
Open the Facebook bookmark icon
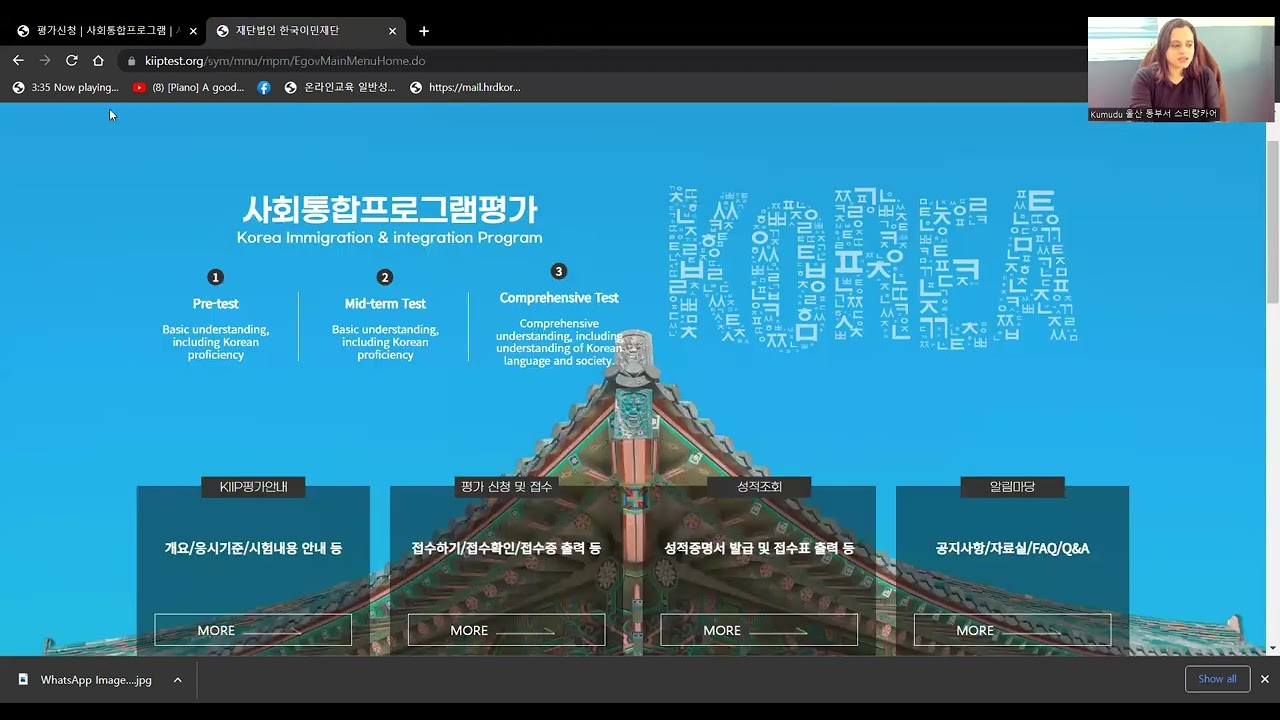(x=264, y=88)
